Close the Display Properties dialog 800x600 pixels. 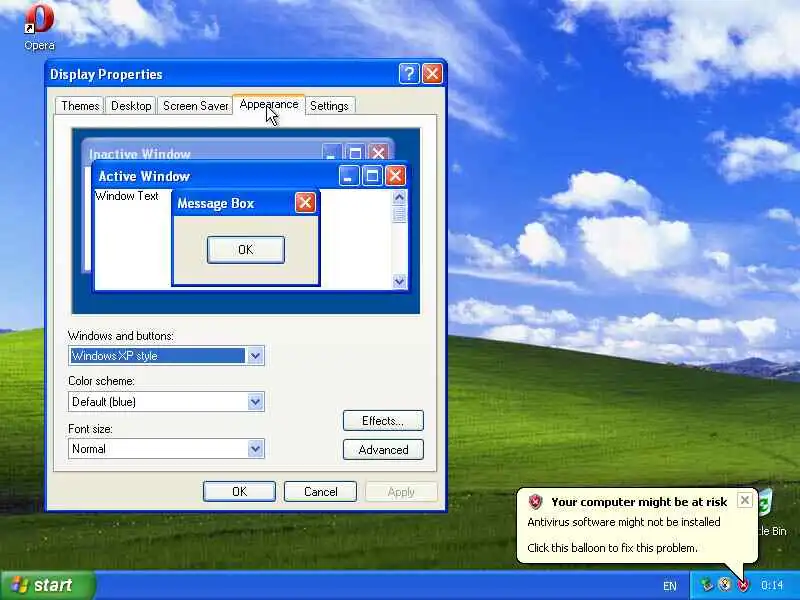click(x=432, y=74)
